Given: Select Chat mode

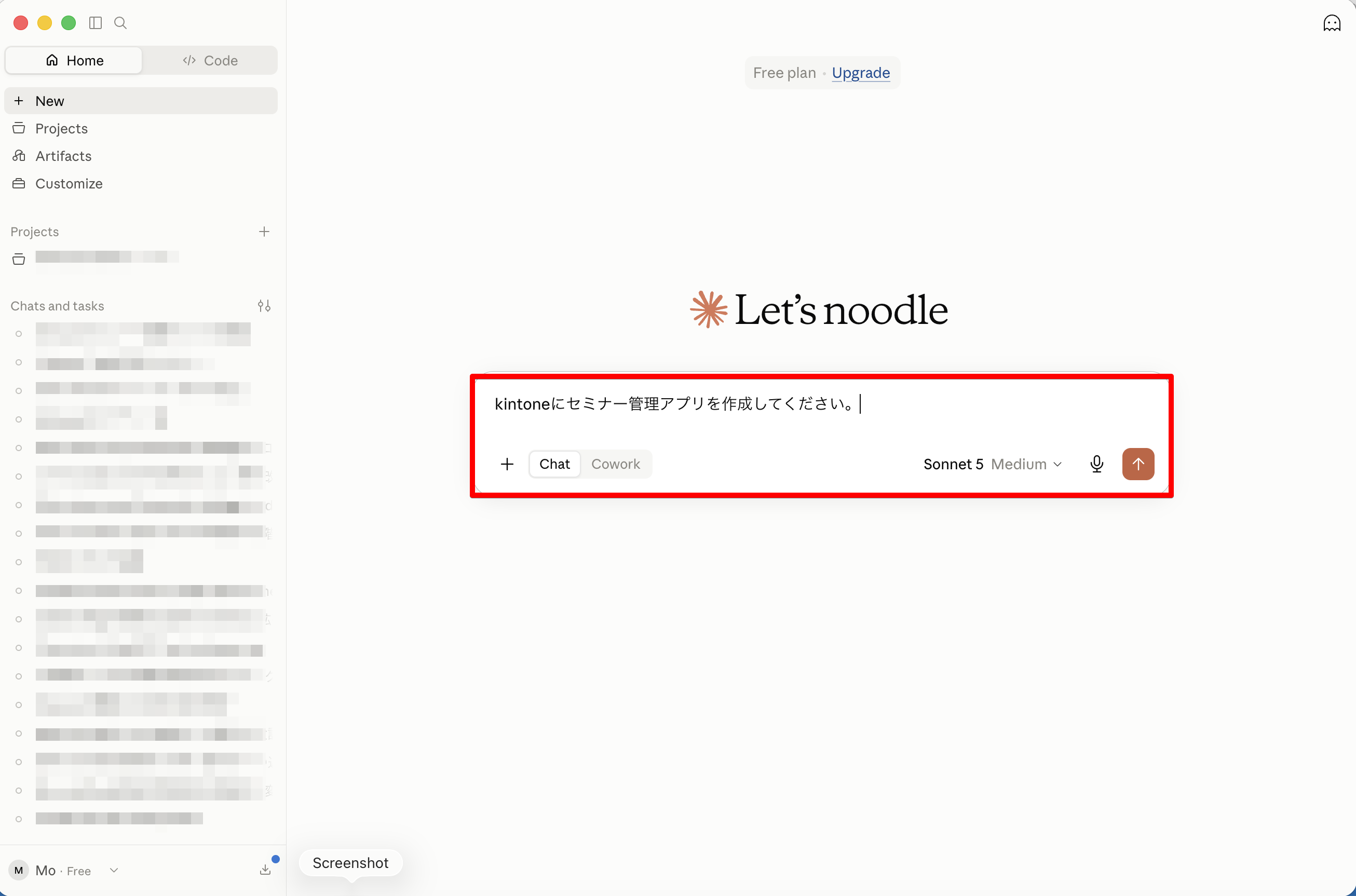Looking at the screenshot, I should click(554, 464).
